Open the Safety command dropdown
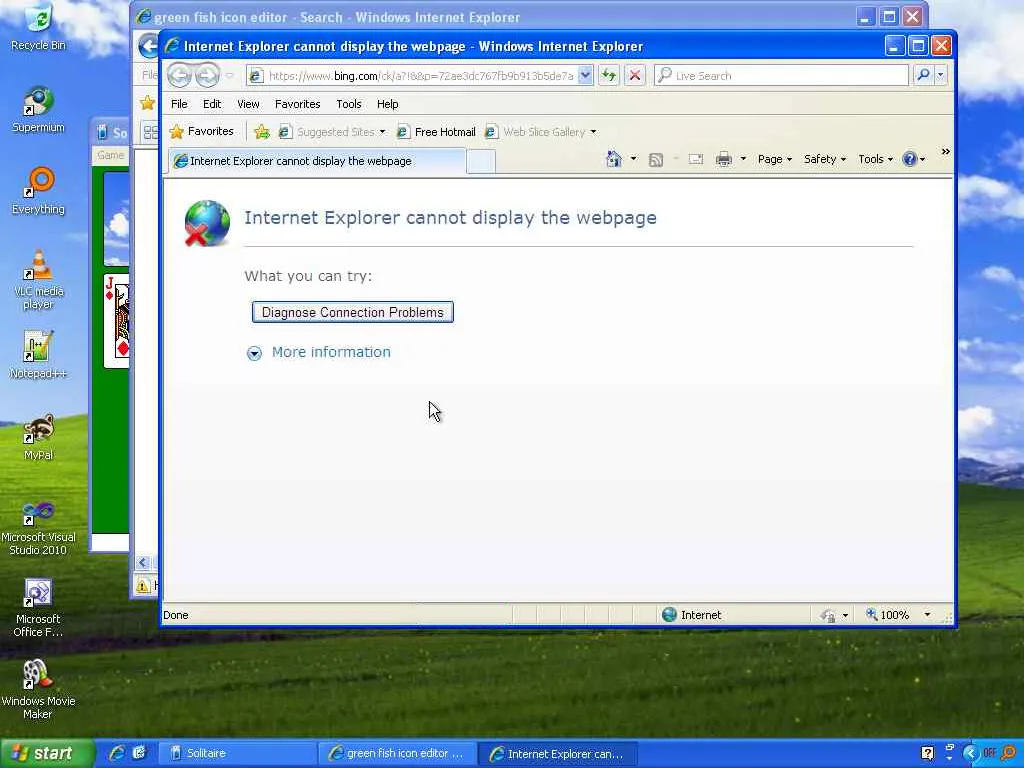 click(x=825, y=159)
